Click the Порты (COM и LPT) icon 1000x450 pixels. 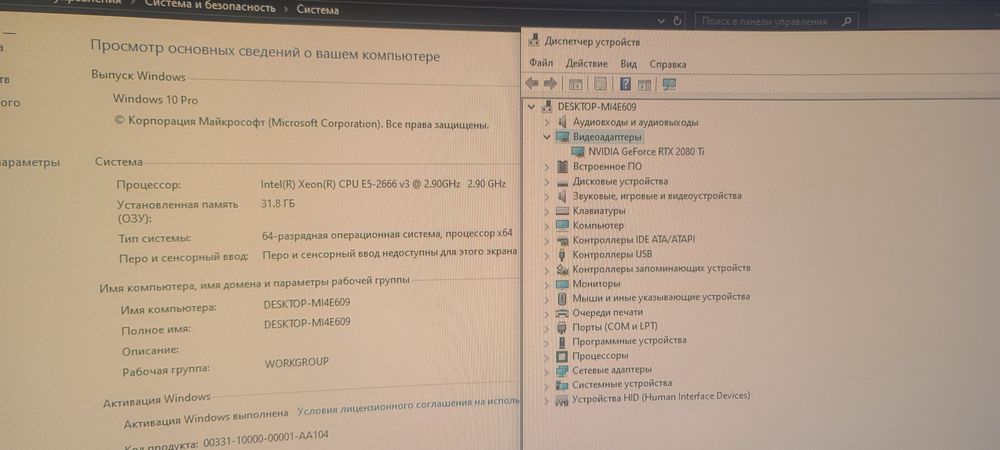coord(562,327)
